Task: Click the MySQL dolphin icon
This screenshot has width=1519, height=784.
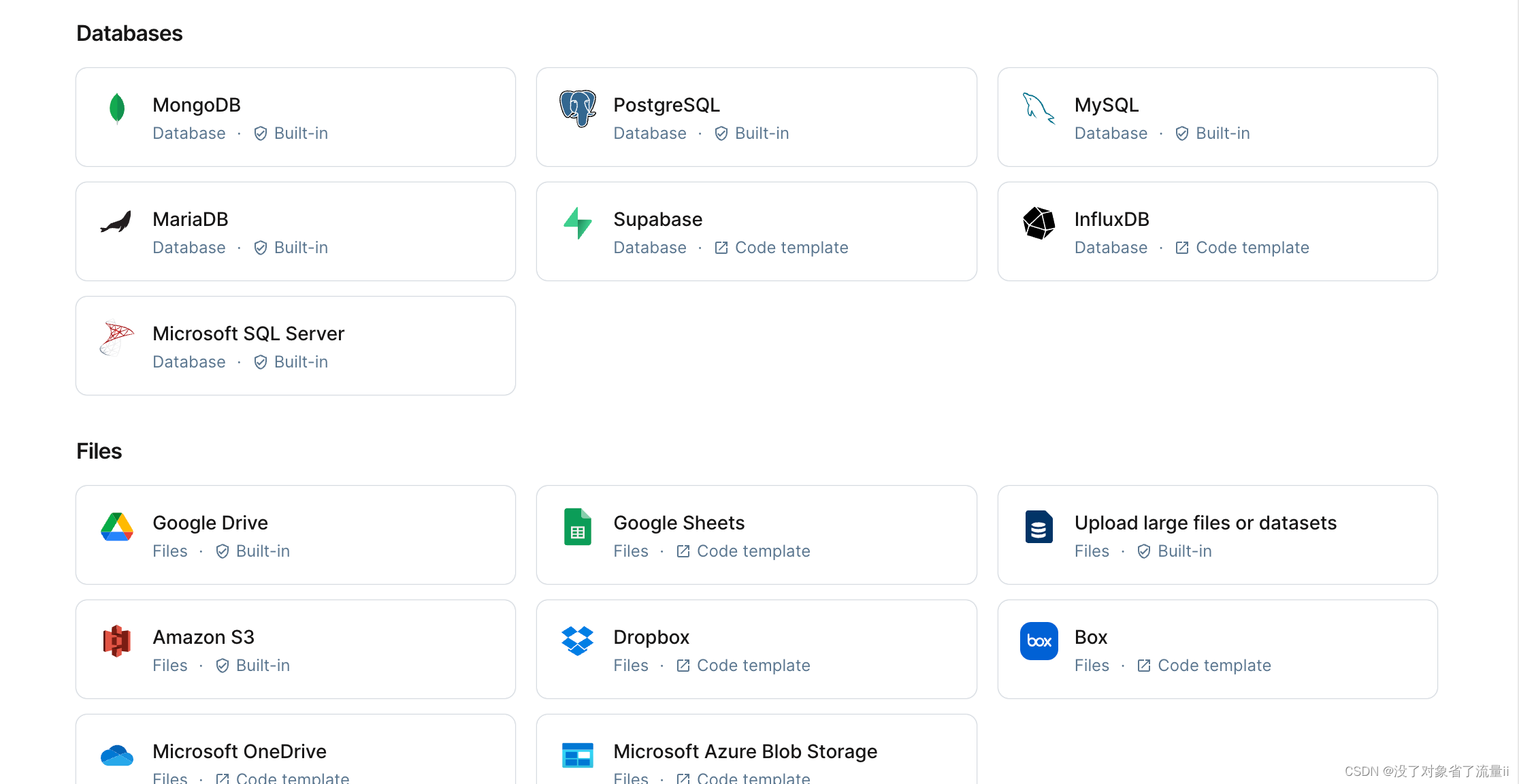Action: pyautogui.click(x=1039, y=108)
